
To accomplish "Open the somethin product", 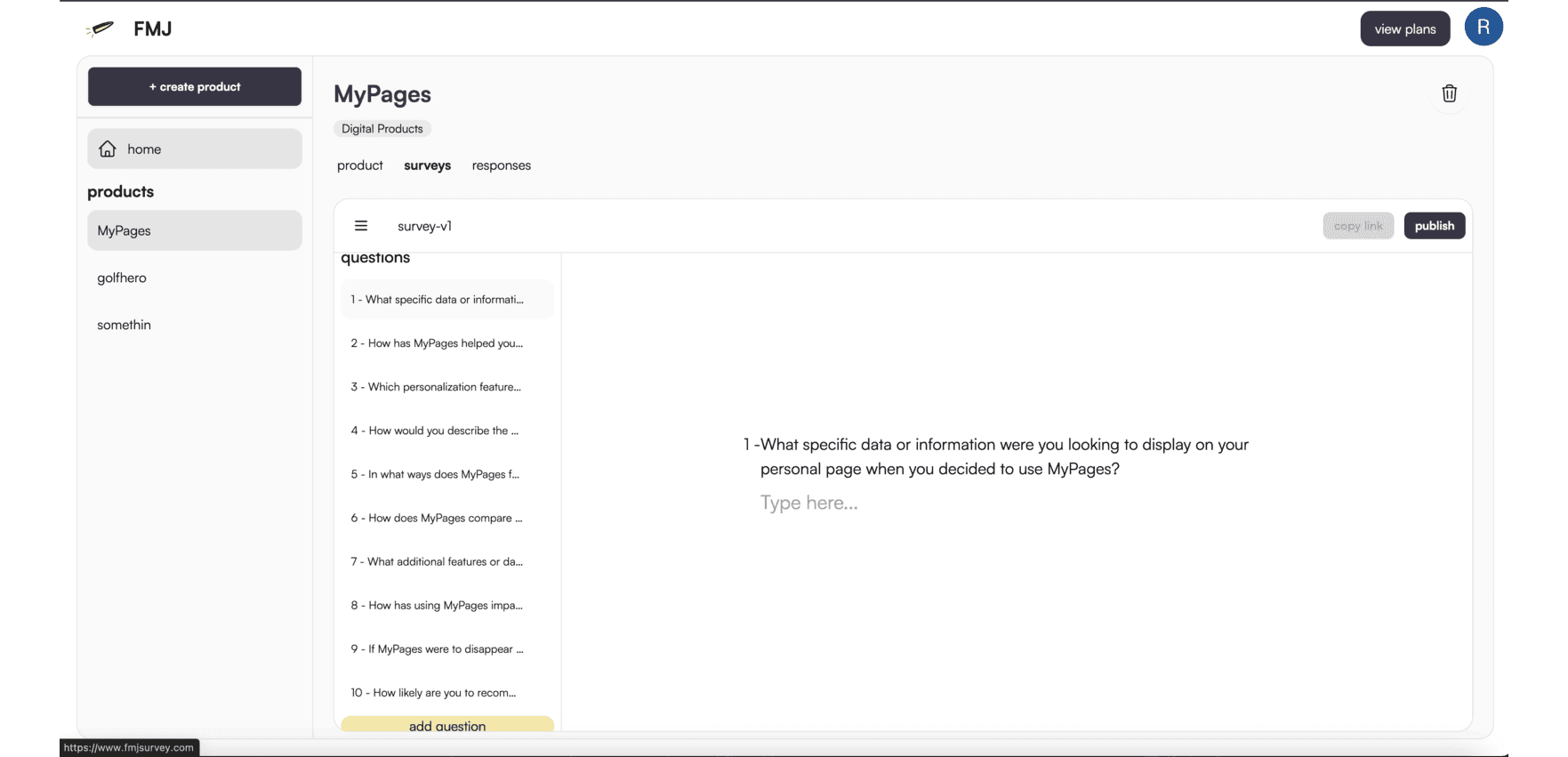I will point(125,325).
